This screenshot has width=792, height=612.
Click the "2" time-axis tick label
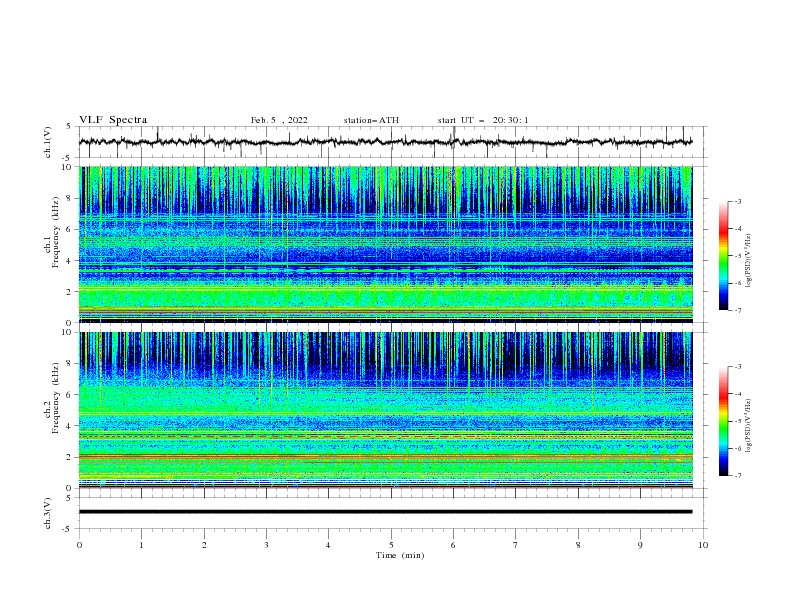click(x=204, y=545)
